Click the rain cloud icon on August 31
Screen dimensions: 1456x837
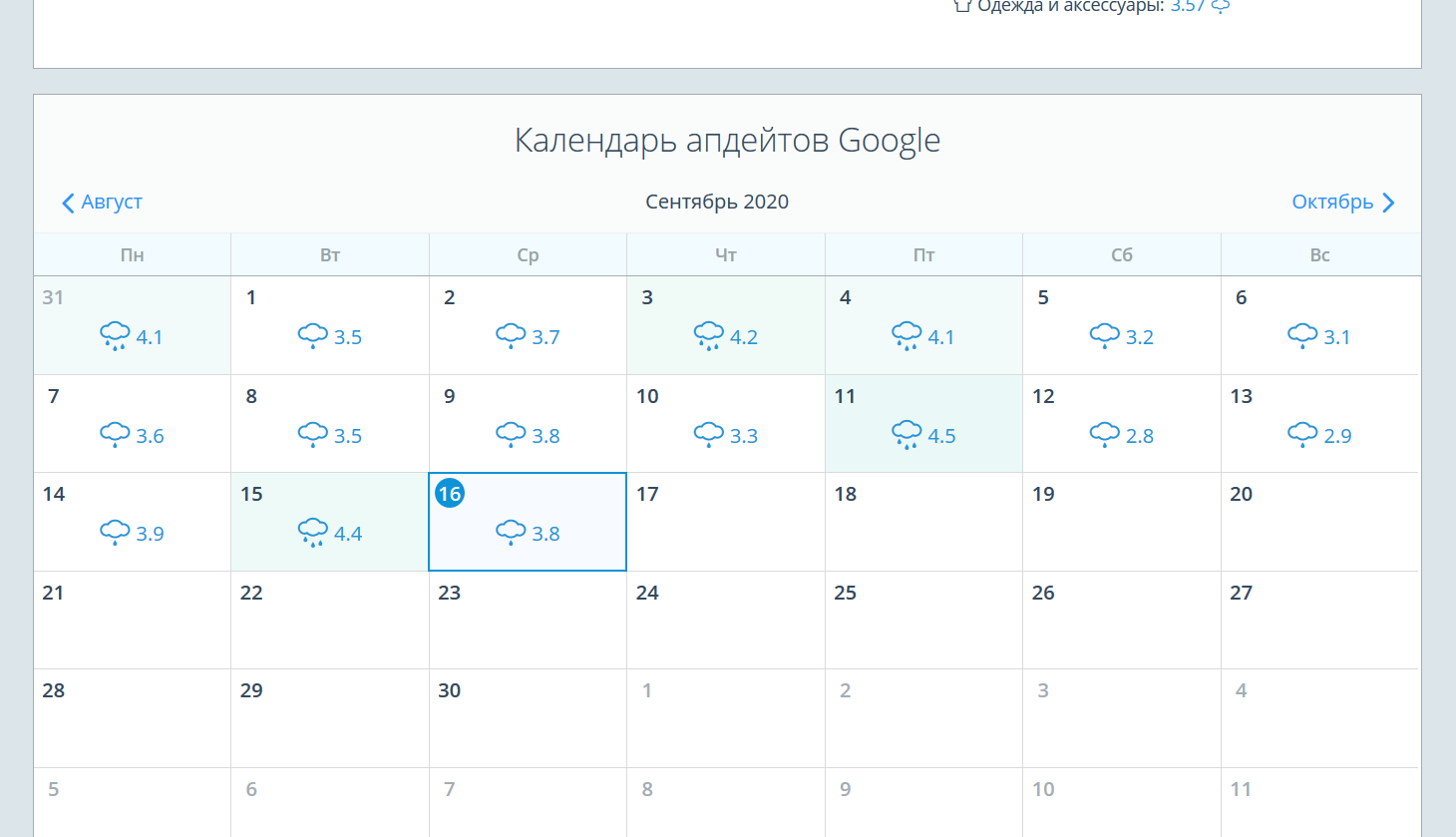[x=115, y=336]
